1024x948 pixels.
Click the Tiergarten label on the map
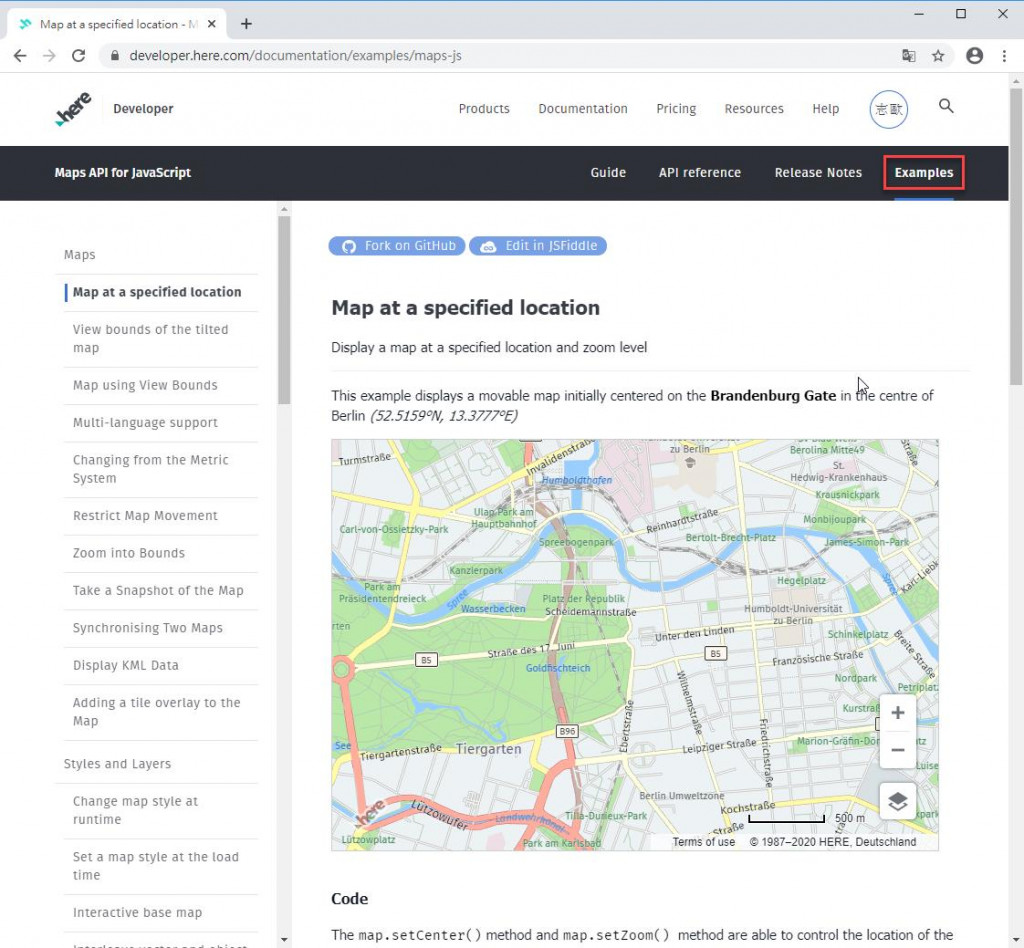click(488, 749)
